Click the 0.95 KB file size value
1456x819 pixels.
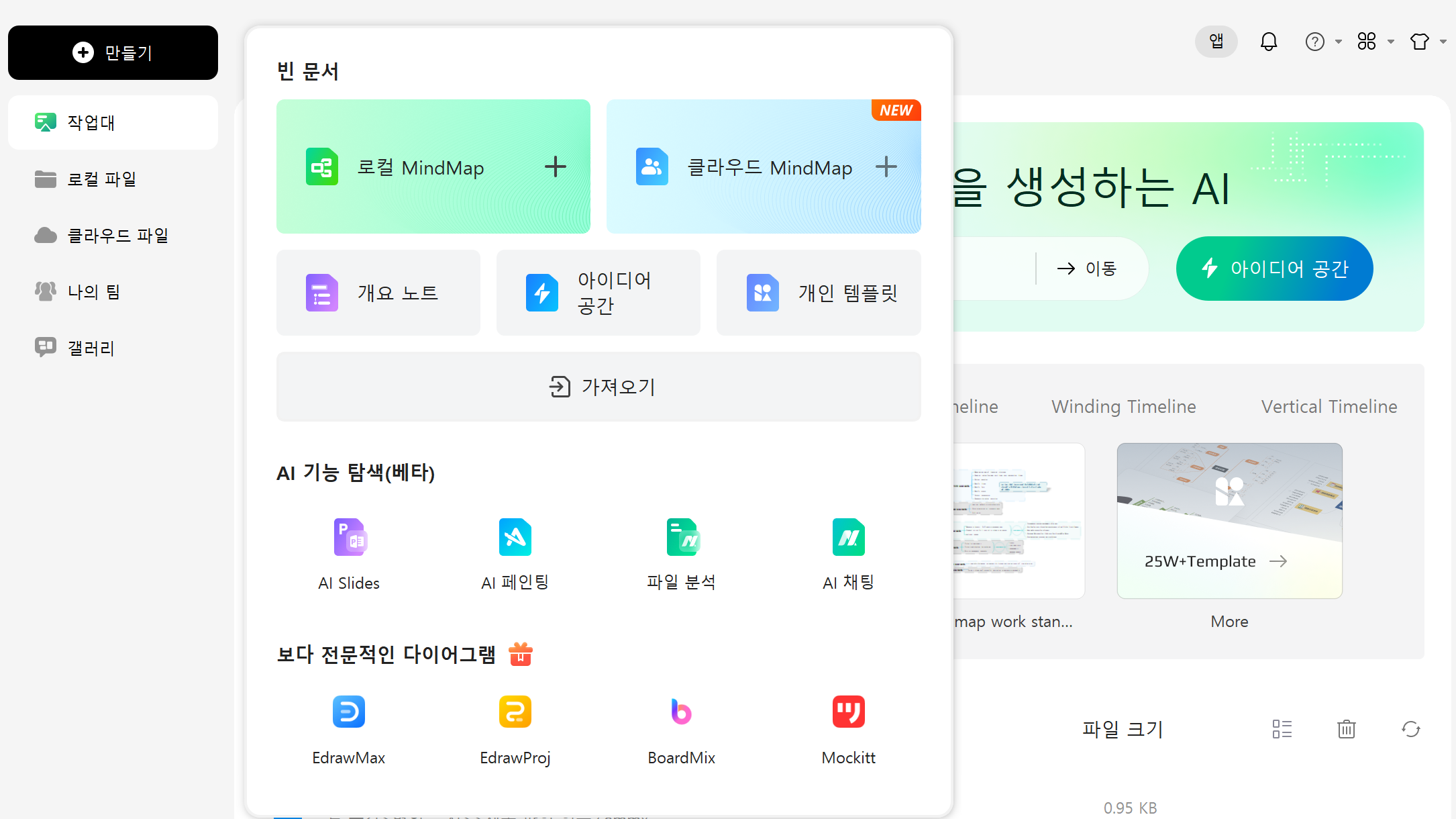(x=1131, y=808)
